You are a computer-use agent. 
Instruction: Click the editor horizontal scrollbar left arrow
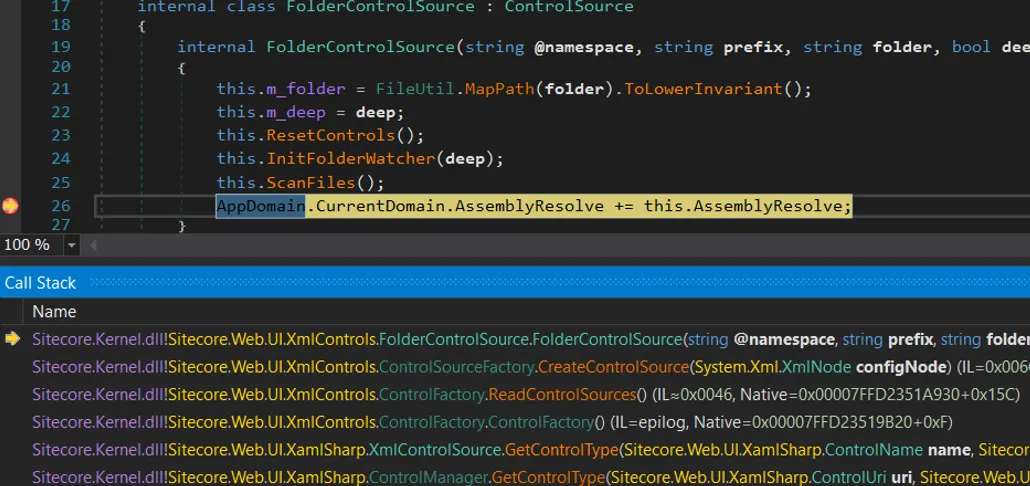[x=95, y=245]
